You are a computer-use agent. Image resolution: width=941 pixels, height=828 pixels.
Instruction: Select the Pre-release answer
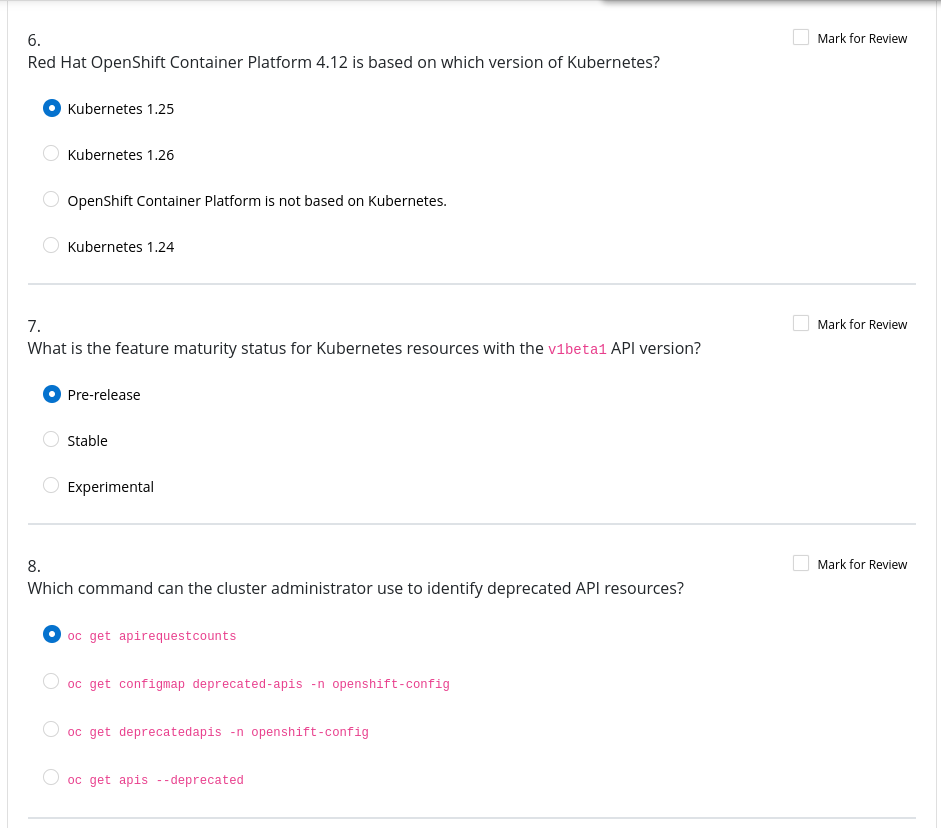[x=52, y=394]
